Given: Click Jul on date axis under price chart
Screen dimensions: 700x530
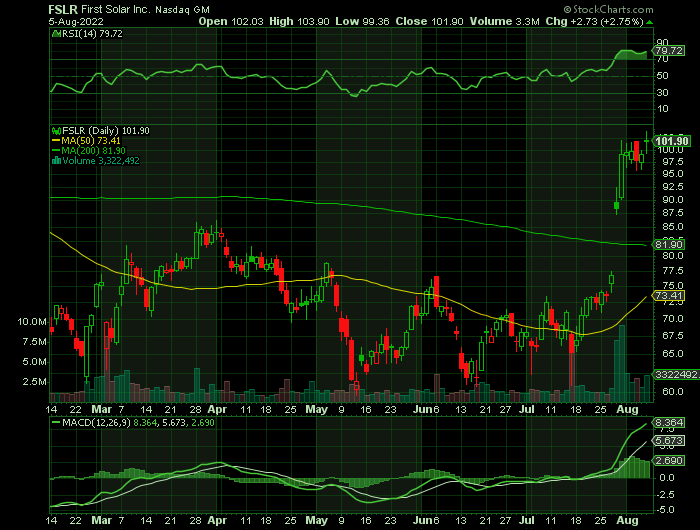Looking at the screenshot, I should pos(528,409).
